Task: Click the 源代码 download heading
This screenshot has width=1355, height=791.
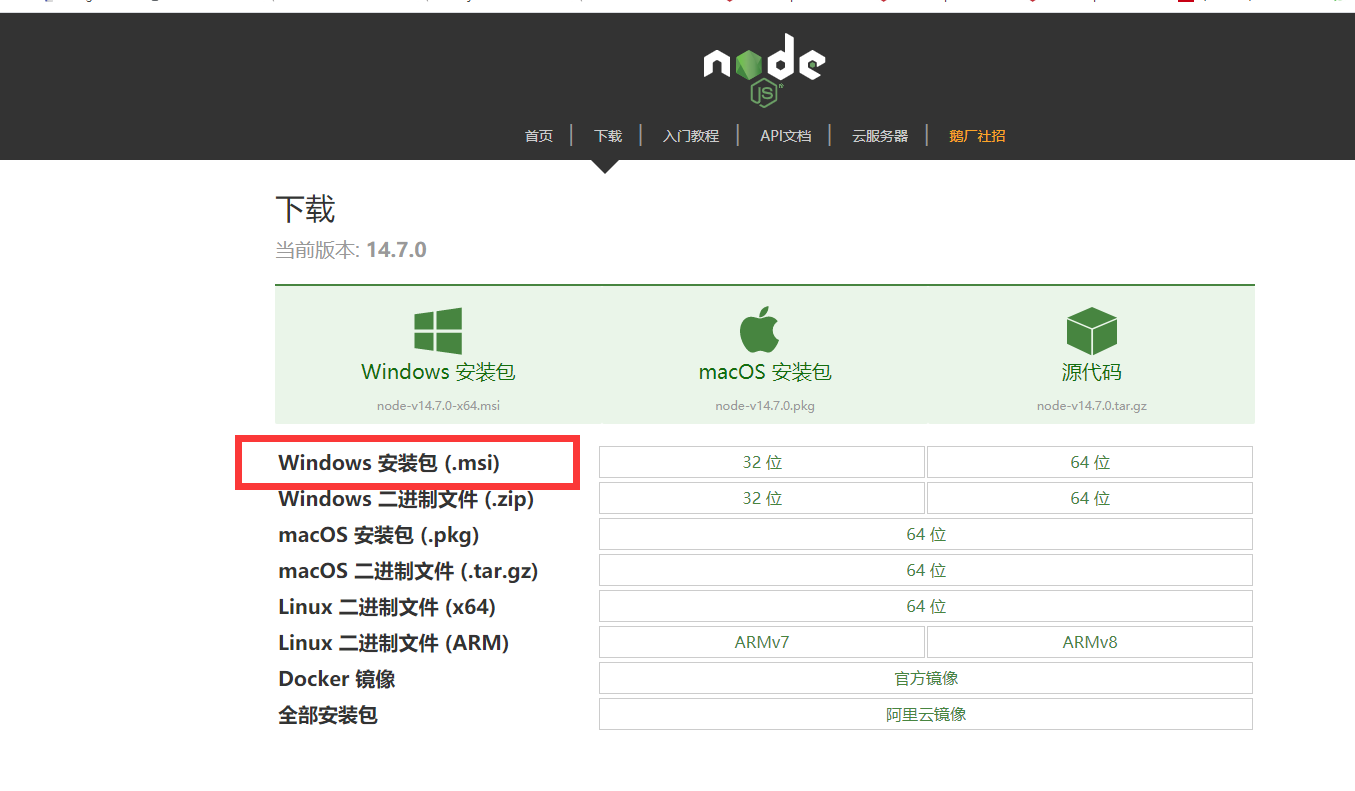Action: tap(1091, 372)
